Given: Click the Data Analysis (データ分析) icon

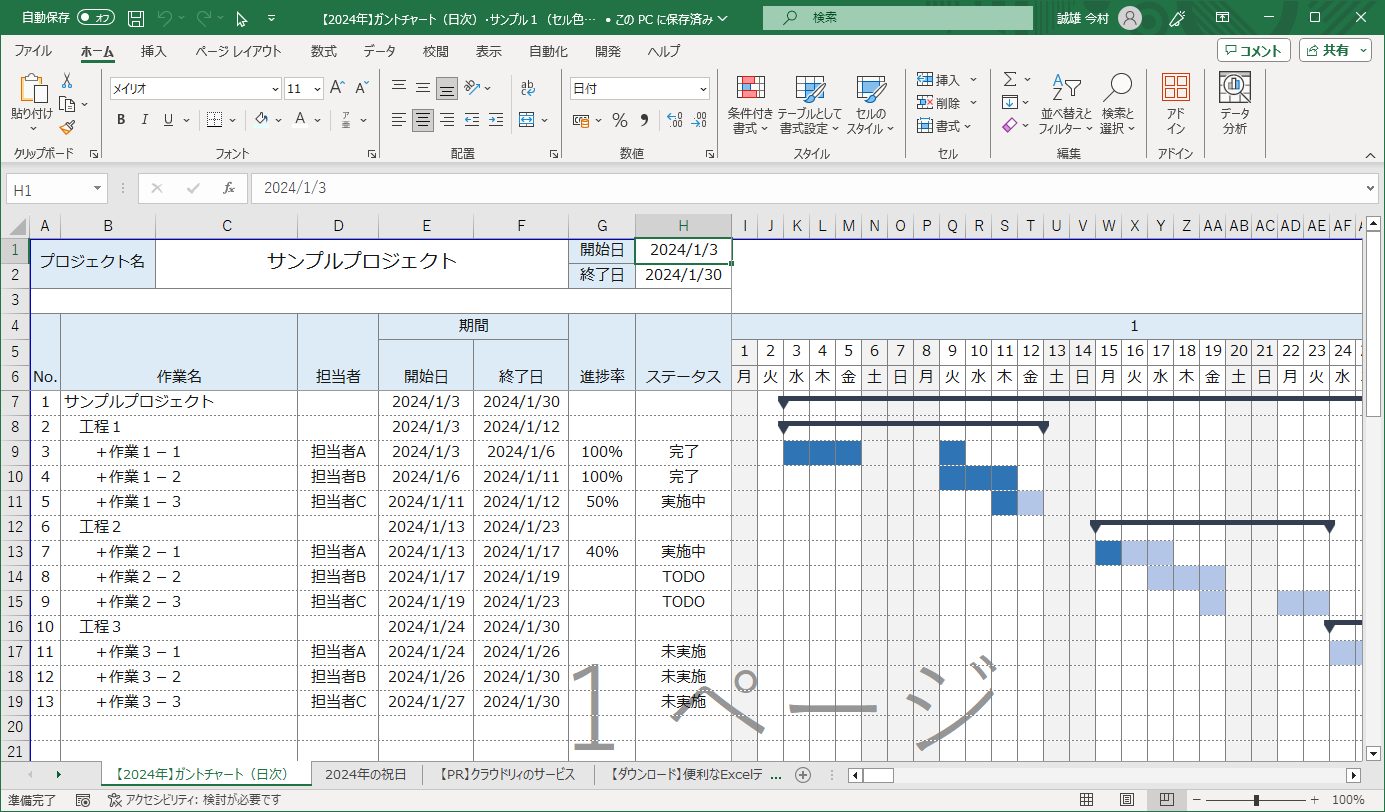Looking at the screenshot, I should tap(1234, 106).
